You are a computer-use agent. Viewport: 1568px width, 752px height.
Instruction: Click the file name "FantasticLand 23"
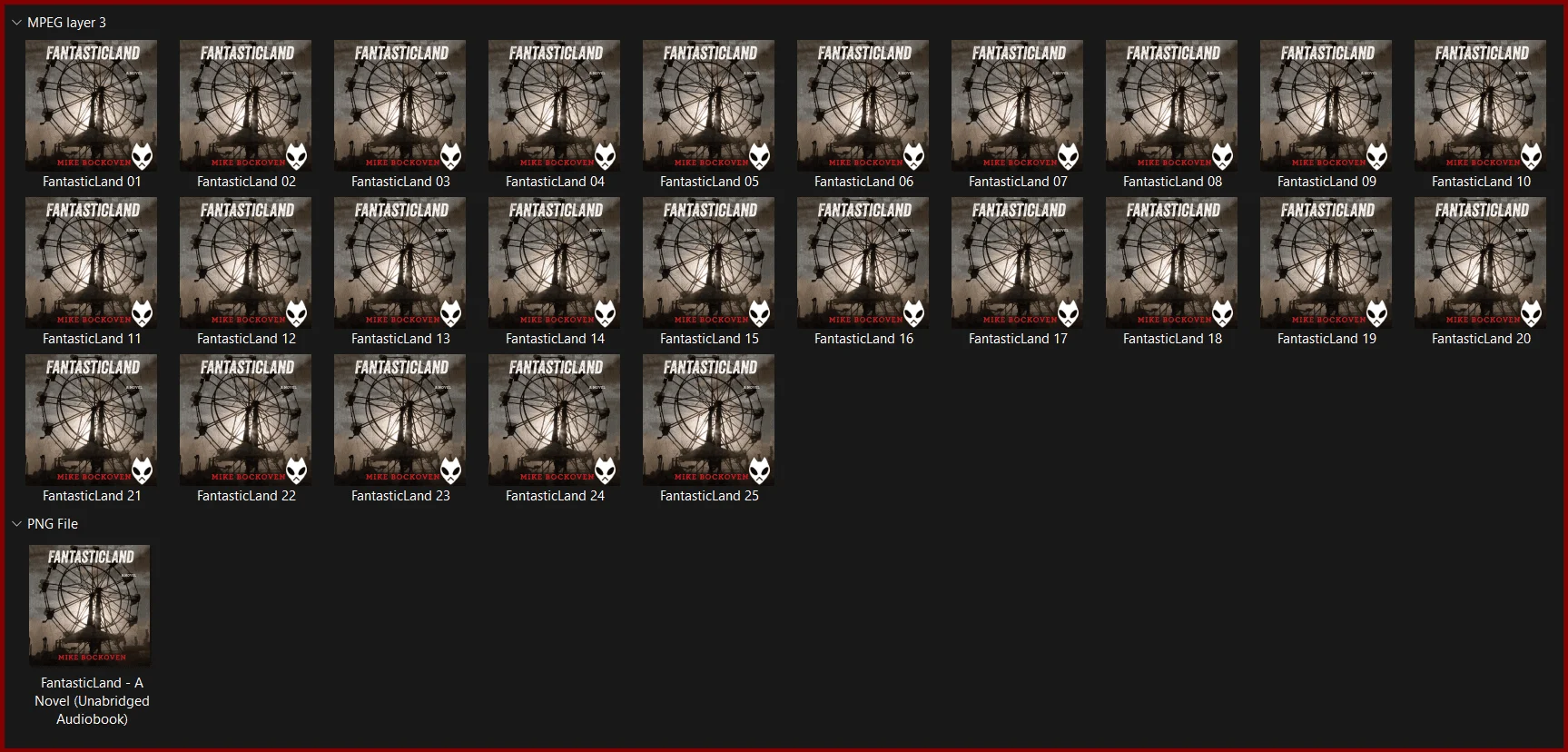pyautogui.click(x=400, y=496)
